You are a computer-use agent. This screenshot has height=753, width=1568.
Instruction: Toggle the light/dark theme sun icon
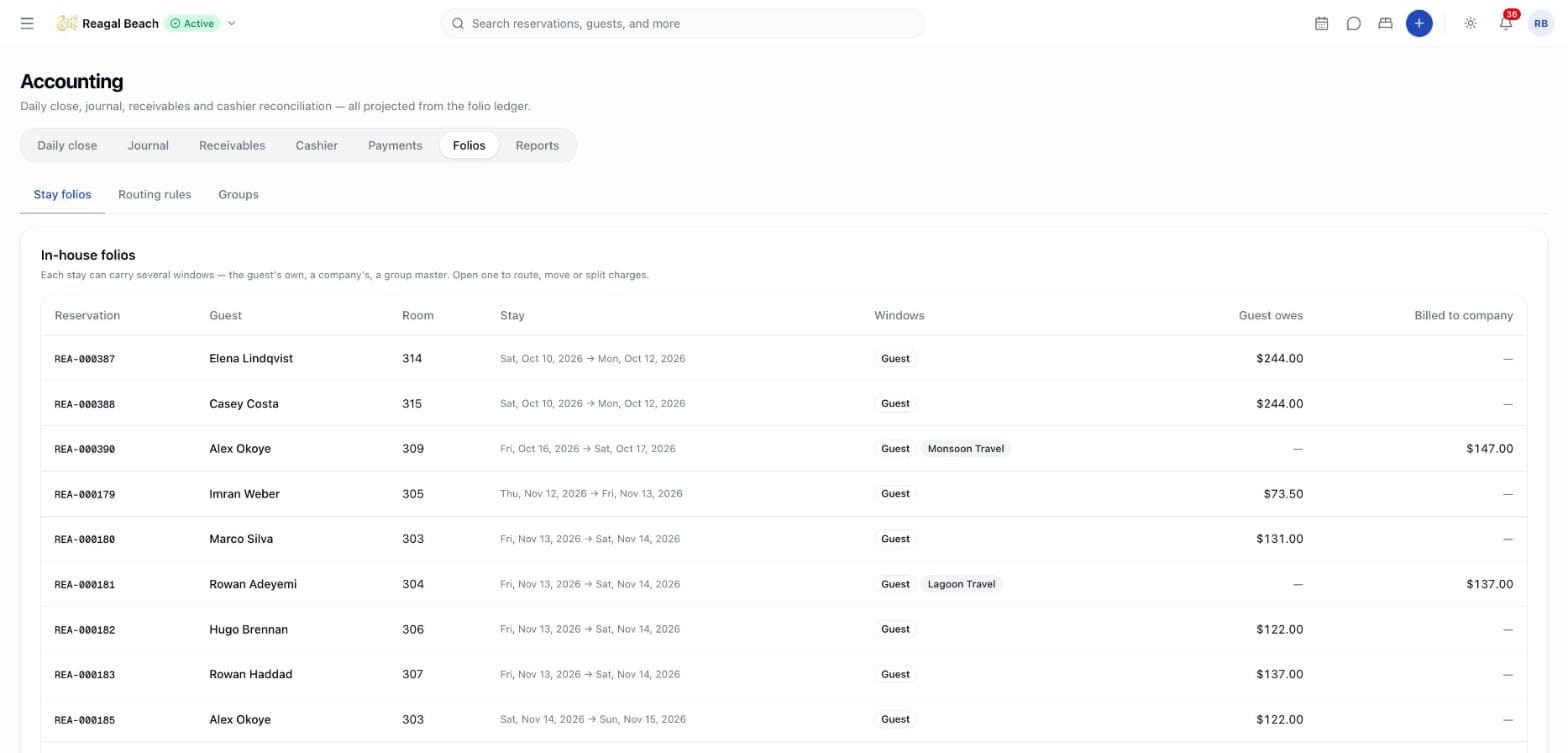1470,23
